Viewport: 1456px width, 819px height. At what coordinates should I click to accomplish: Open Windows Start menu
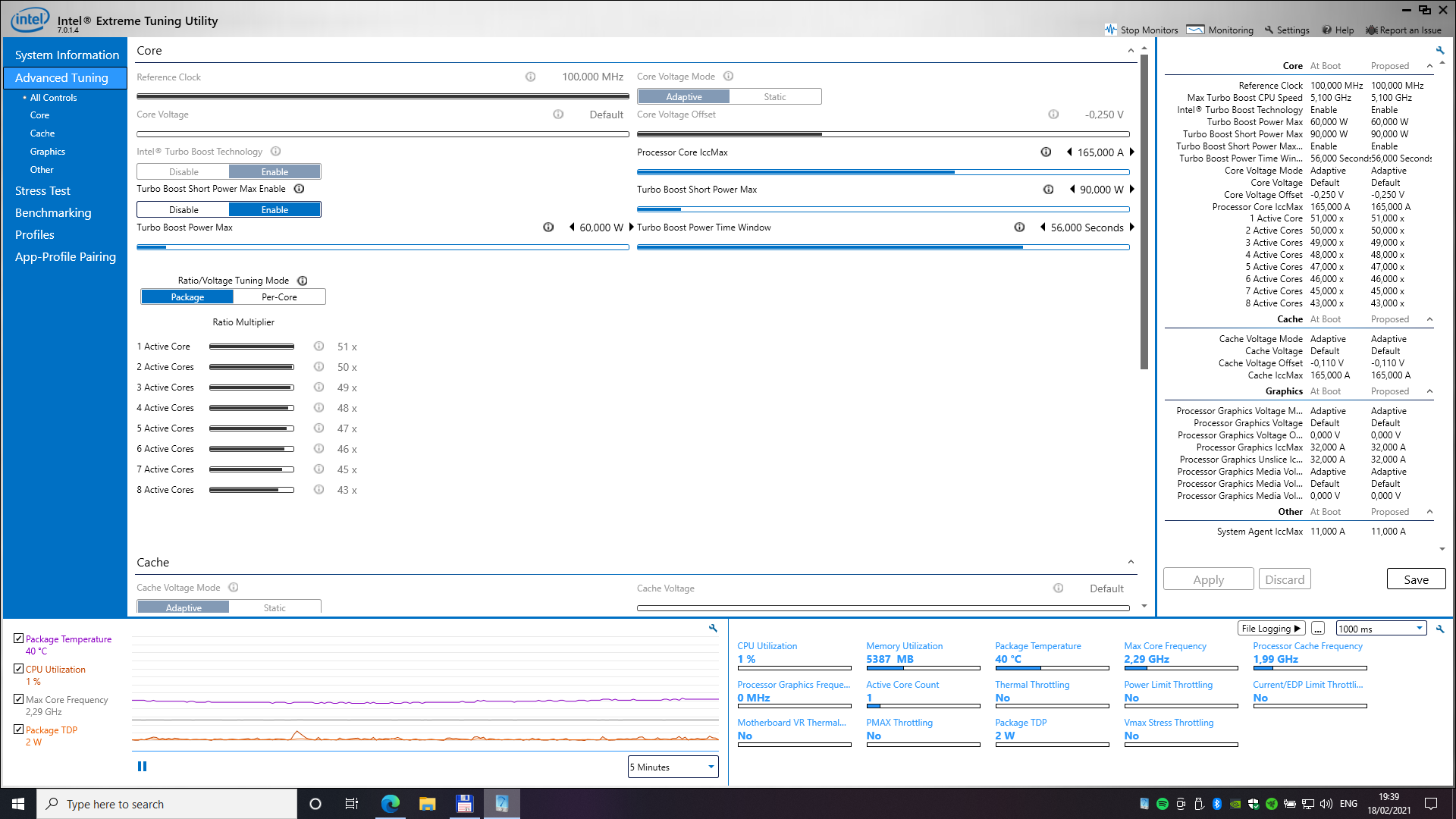pos(18,804)
